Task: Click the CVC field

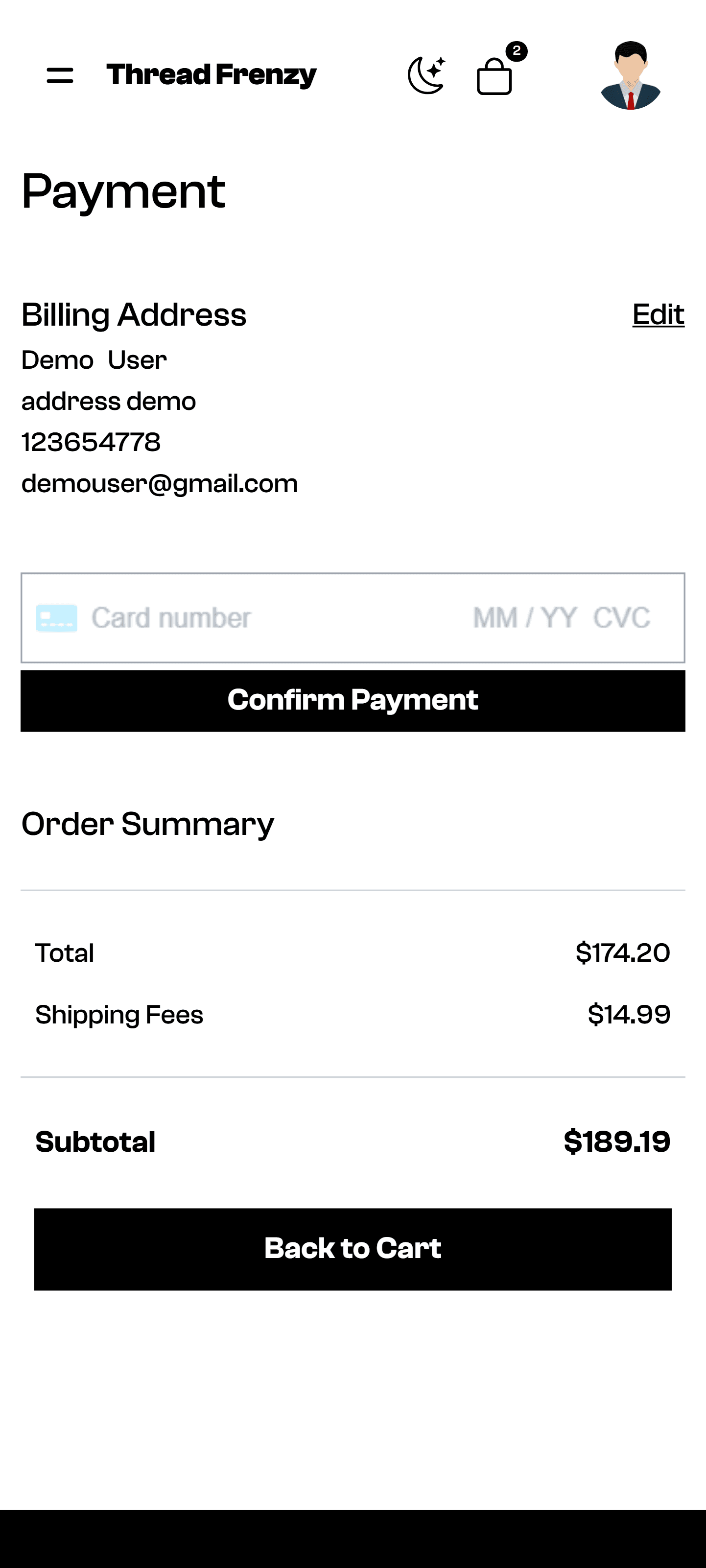Action: point(622,618)
